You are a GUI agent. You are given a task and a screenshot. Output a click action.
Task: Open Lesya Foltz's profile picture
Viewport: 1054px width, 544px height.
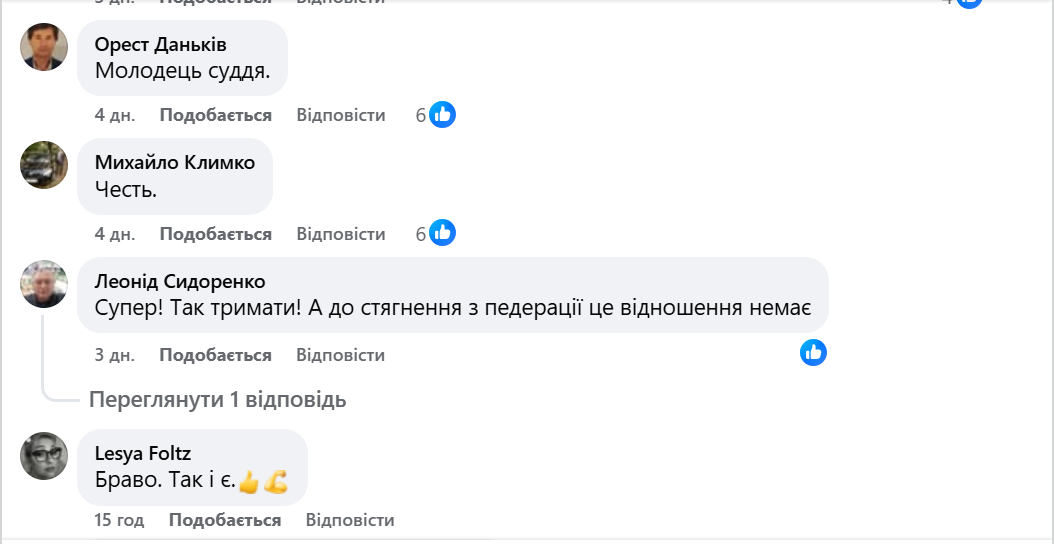point(44,456)
